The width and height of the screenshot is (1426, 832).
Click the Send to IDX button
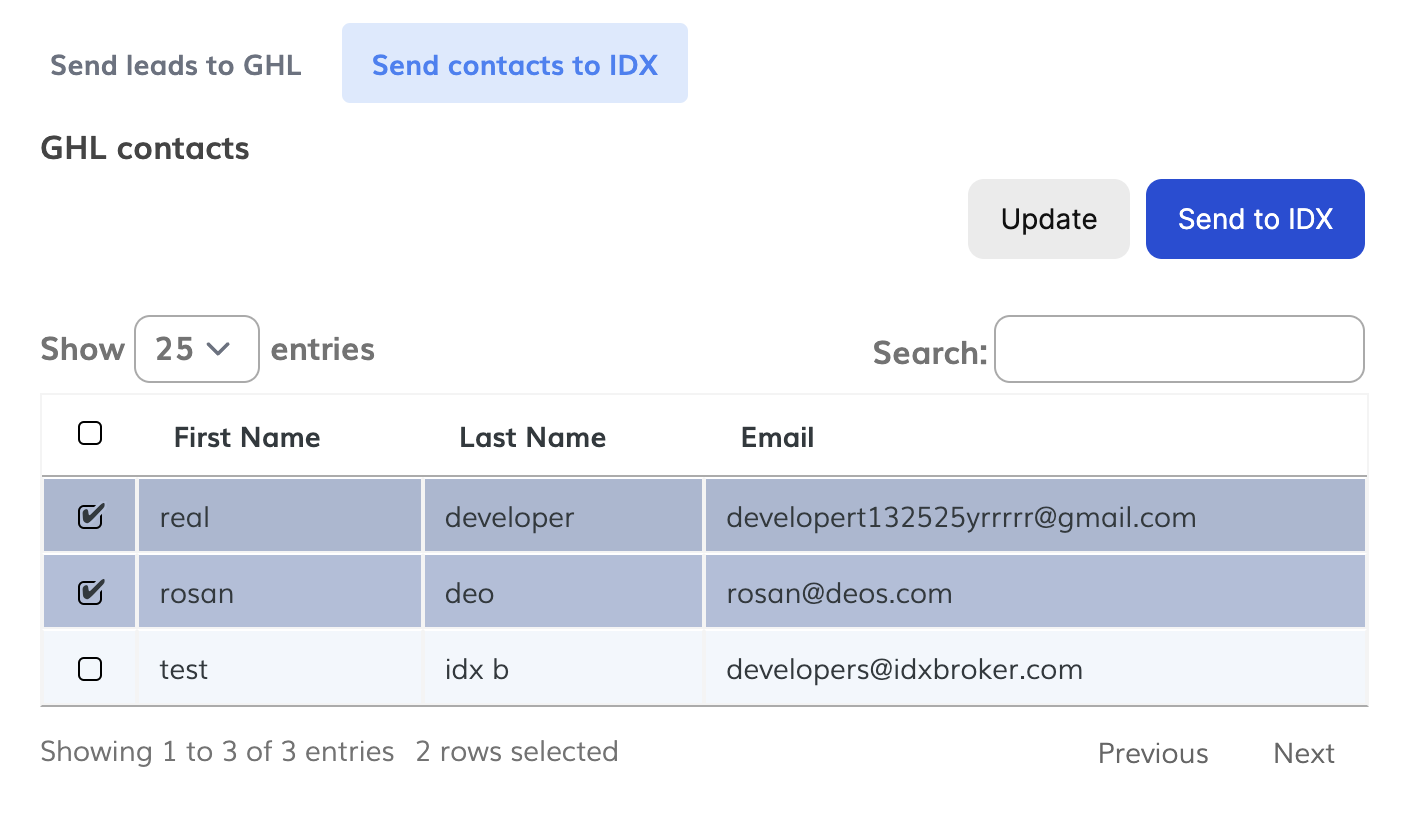coord(1254,219)
